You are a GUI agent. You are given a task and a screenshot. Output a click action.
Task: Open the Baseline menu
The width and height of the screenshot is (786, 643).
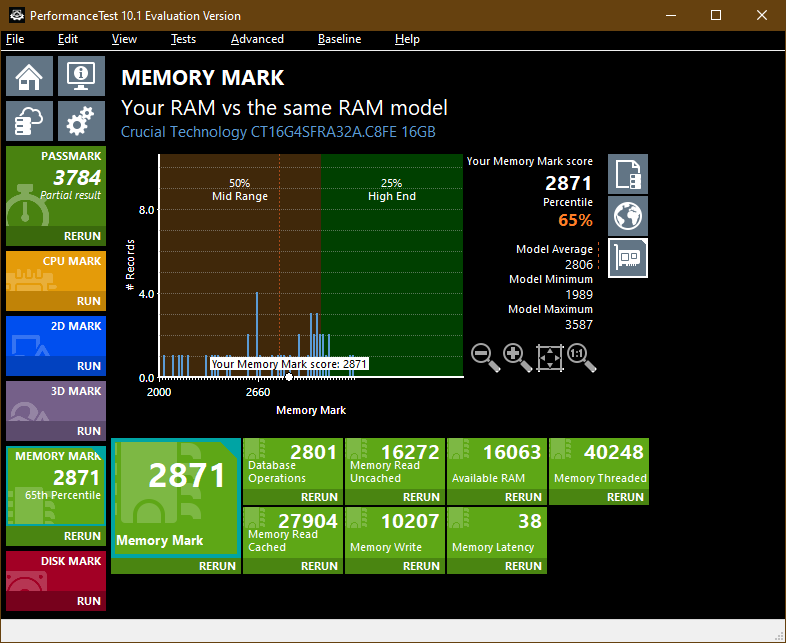pos(339,39)
